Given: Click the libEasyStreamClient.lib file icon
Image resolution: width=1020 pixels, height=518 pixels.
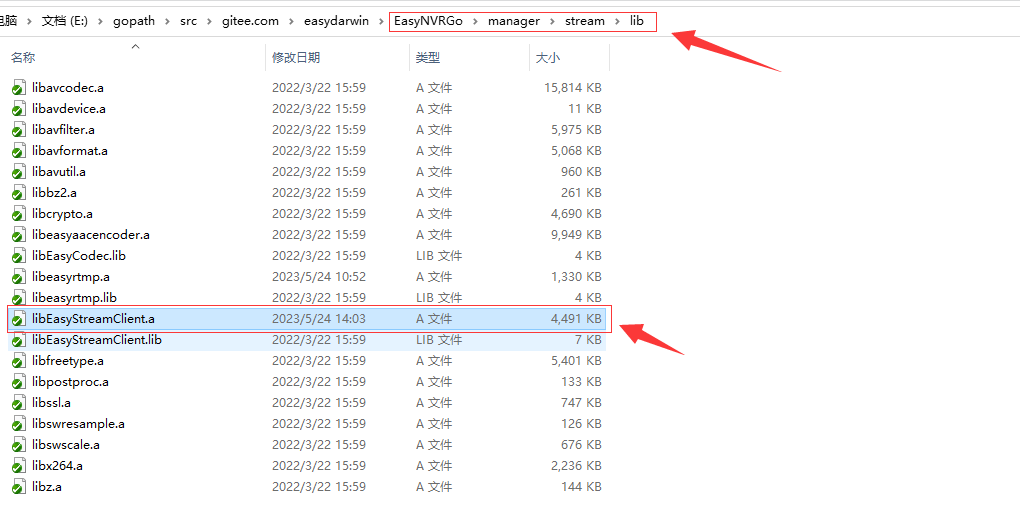Looking at the screenshot, I should 19,340.
